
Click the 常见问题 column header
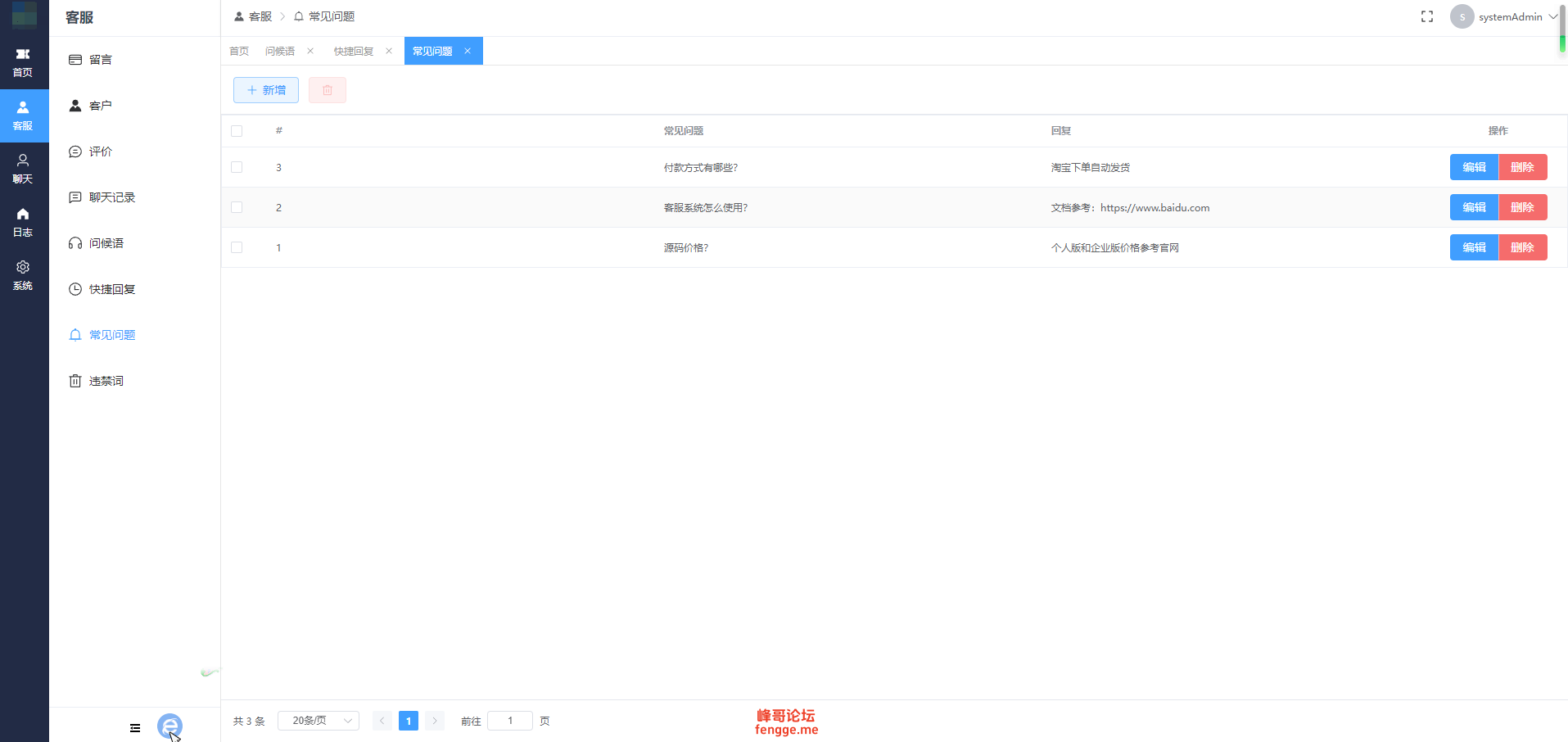point(684,131)
